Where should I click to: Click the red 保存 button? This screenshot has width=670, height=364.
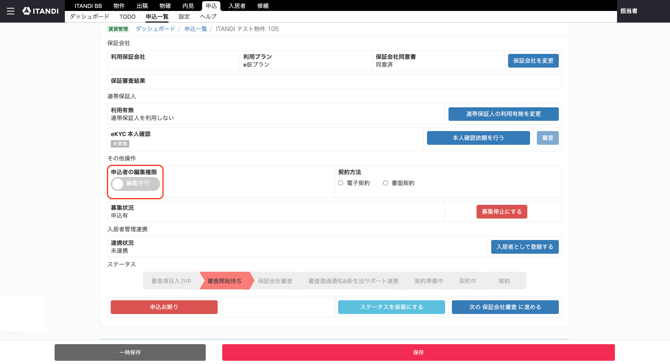418,352
